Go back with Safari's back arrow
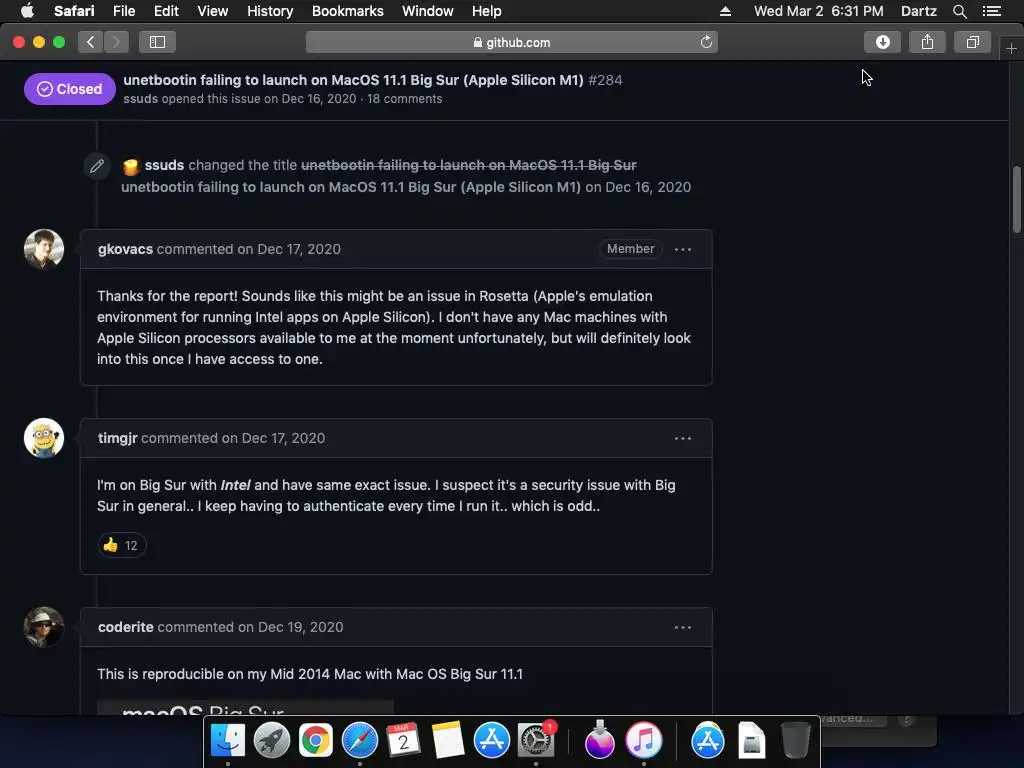 pos(91,42)
